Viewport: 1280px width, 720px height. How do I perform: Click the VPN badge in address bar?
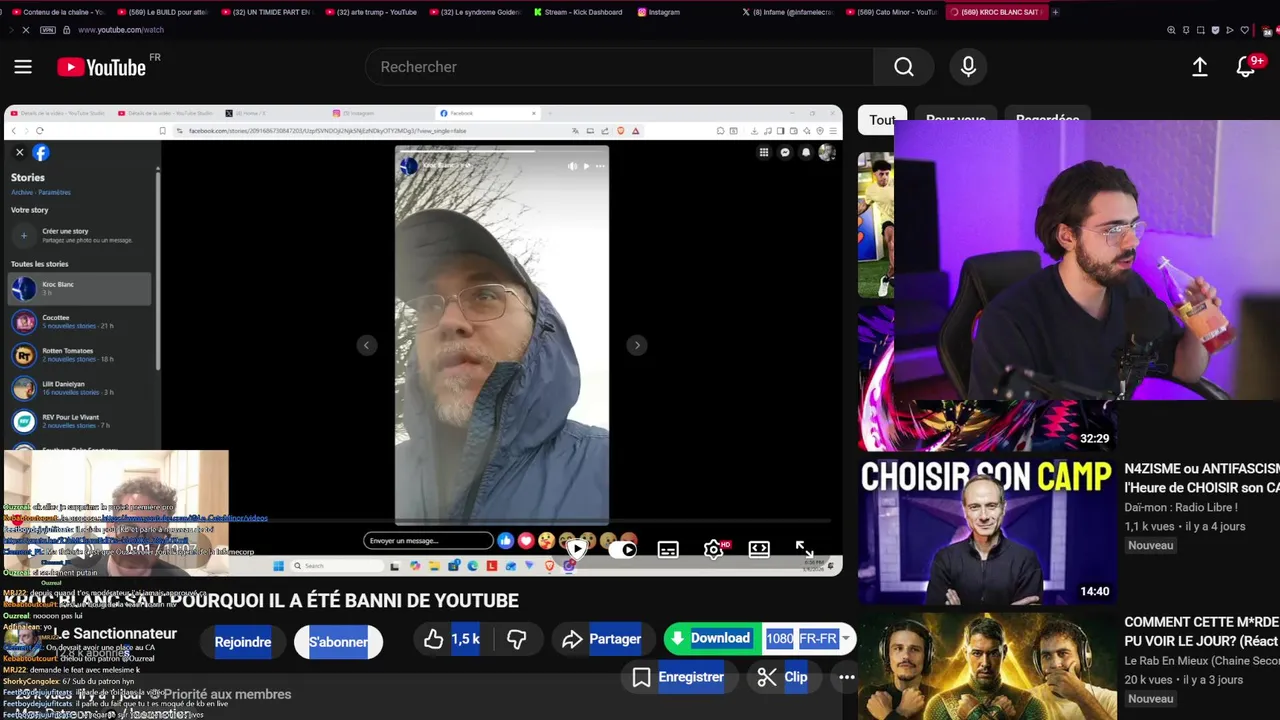coord(48,30)
